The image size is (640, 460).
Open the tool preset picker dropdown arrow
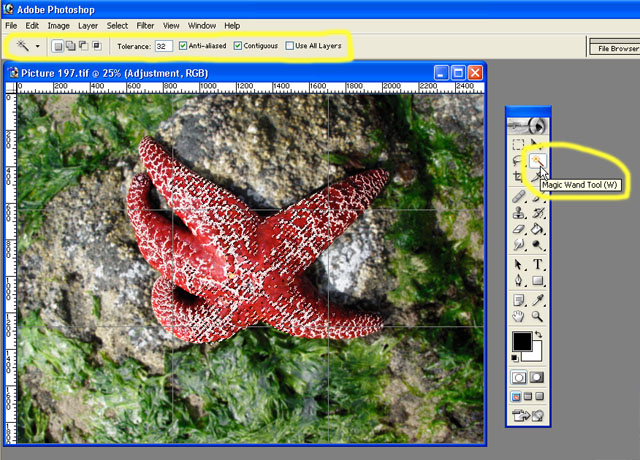pyautogui.click(x=38, y=46)
